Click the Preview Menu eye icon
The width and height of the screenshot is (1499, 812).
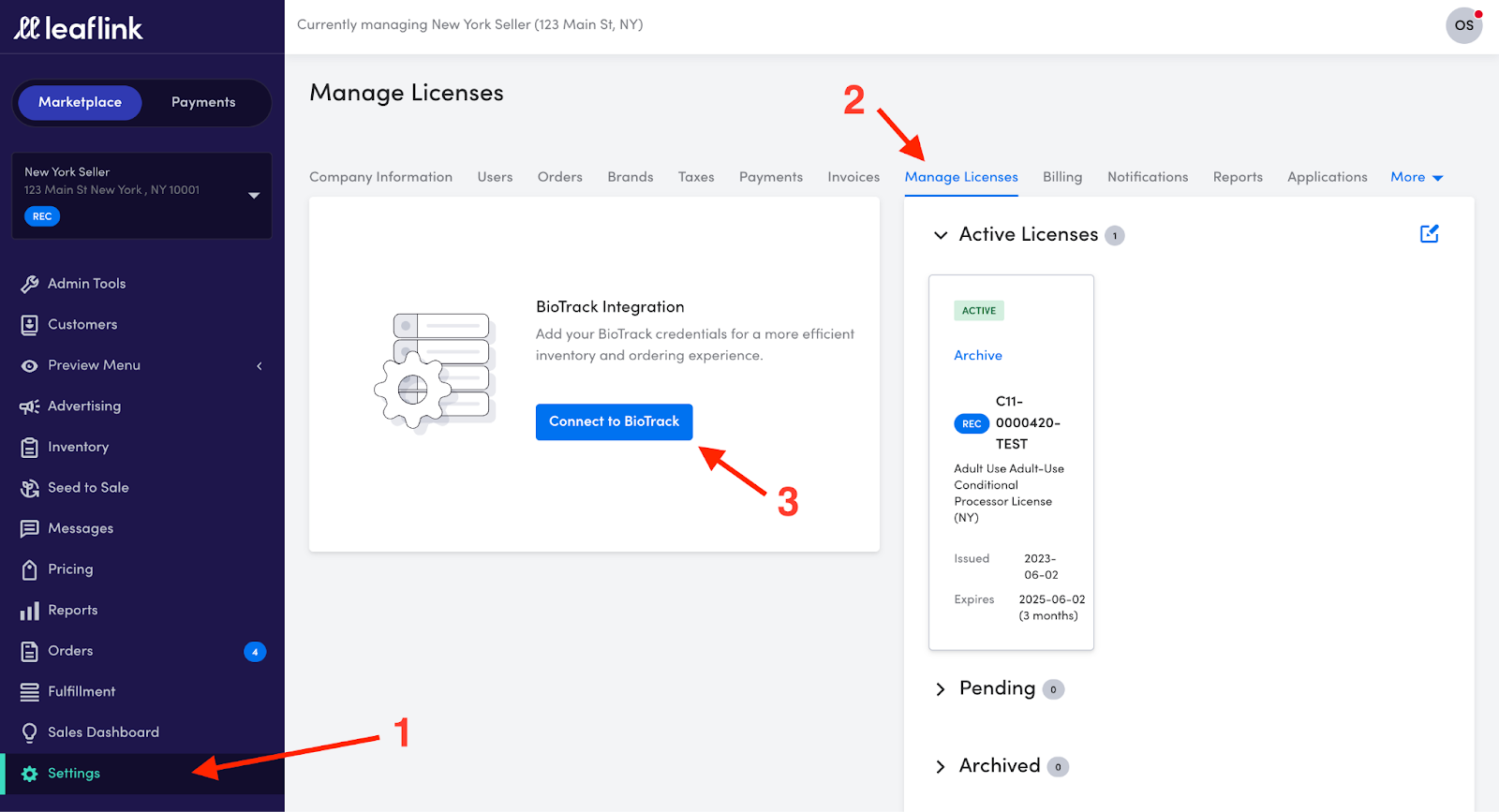coord(30,365)
